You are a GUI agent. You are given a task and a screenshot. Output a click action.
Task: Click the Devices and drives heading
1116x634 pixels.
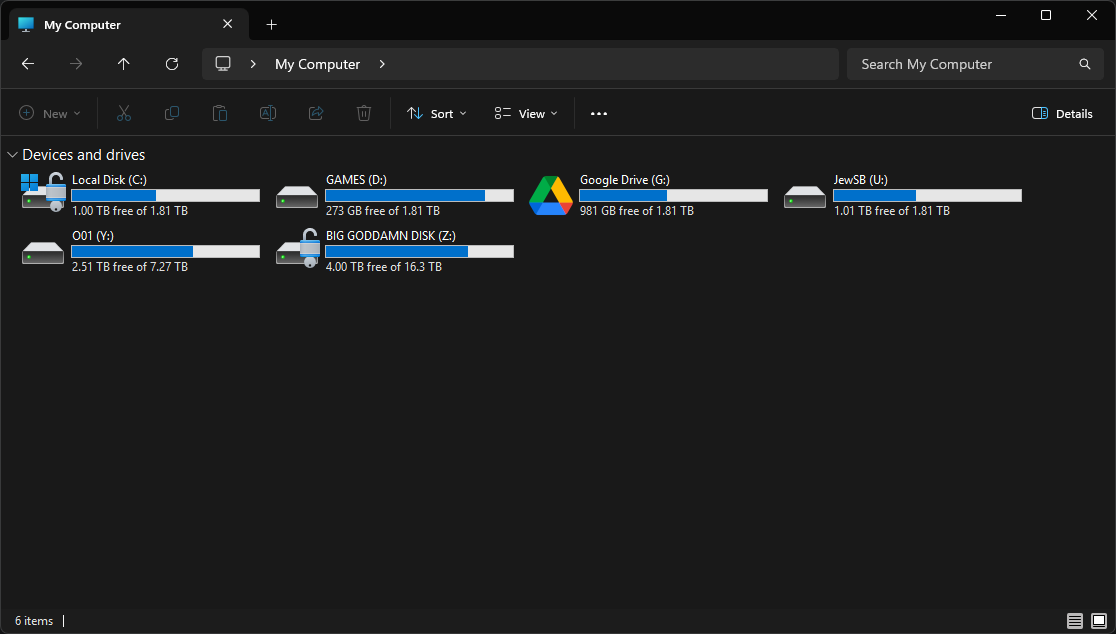[84, 154]
